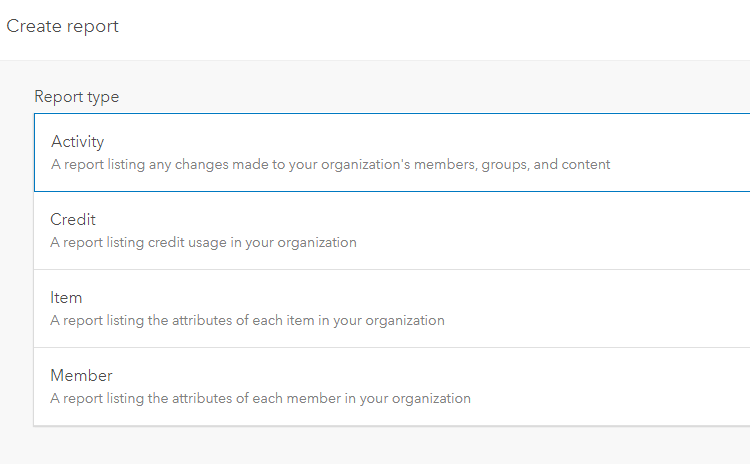750x464 pixels.
Task: Click the empty gray area below Member option
Action: [x=390, y=446]
